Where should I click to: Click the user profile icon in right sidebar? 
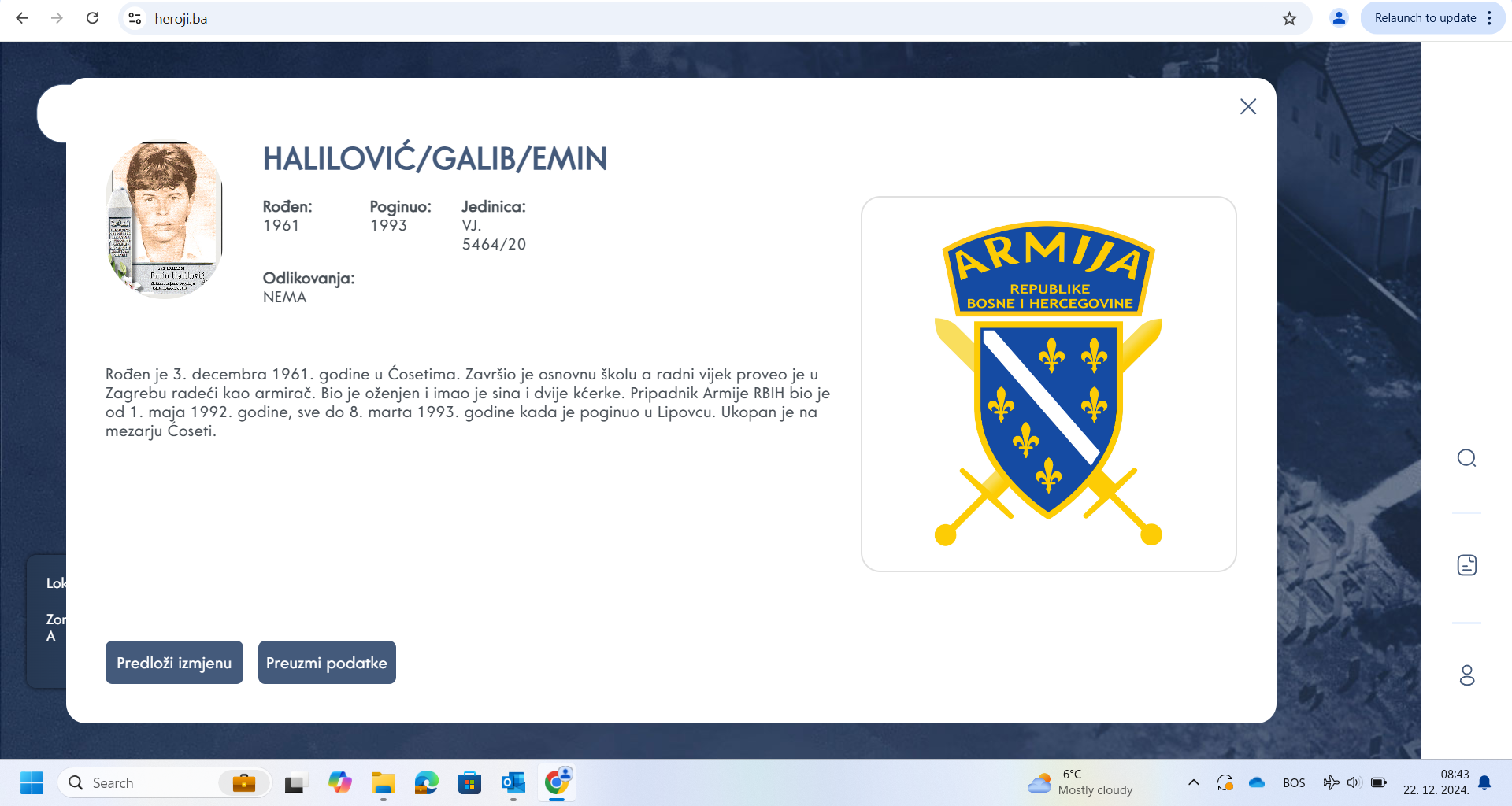click(x=1466, y=675)
